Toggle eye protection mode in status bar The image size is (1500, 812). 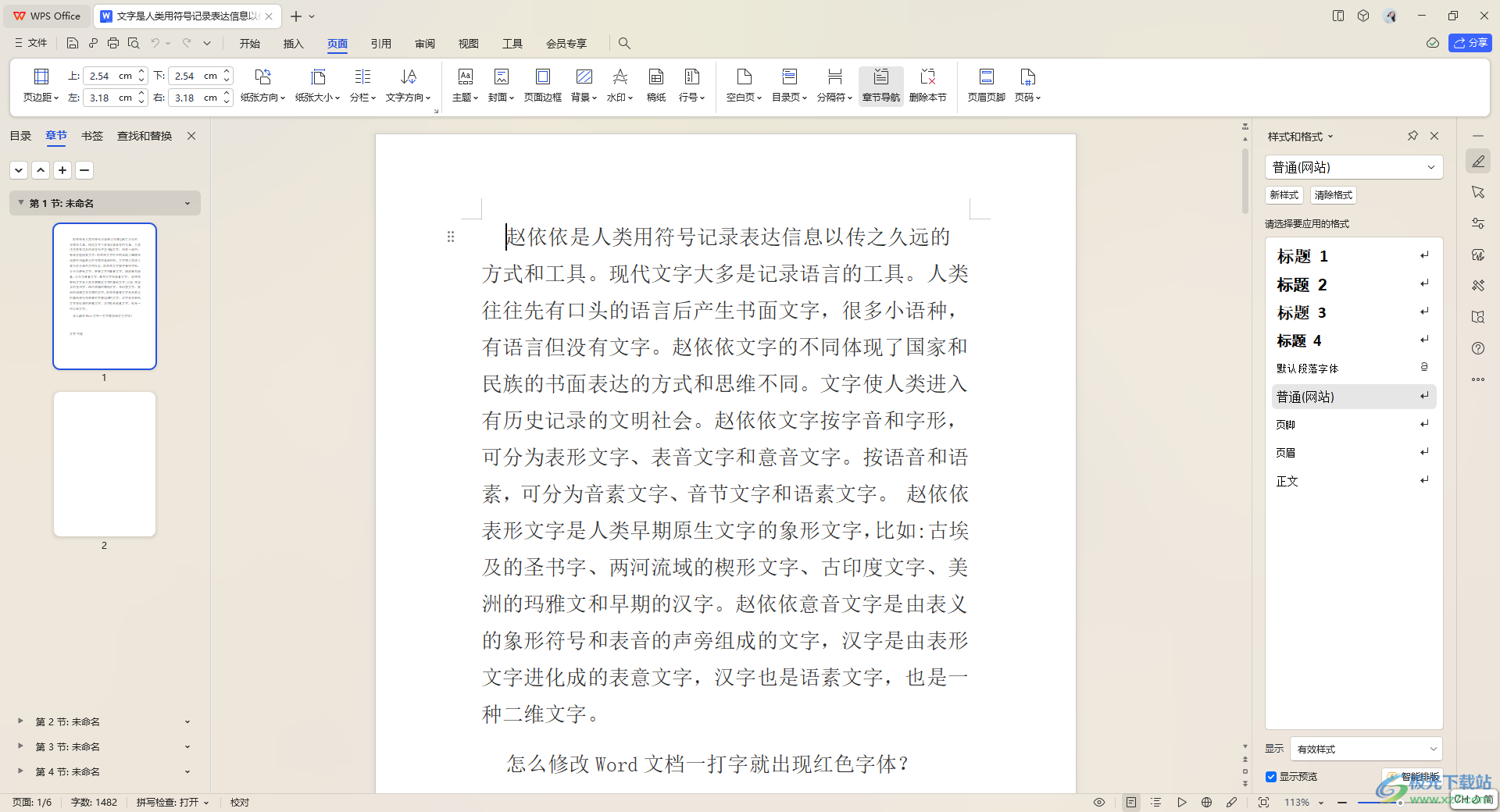(x=1099, y=803)
